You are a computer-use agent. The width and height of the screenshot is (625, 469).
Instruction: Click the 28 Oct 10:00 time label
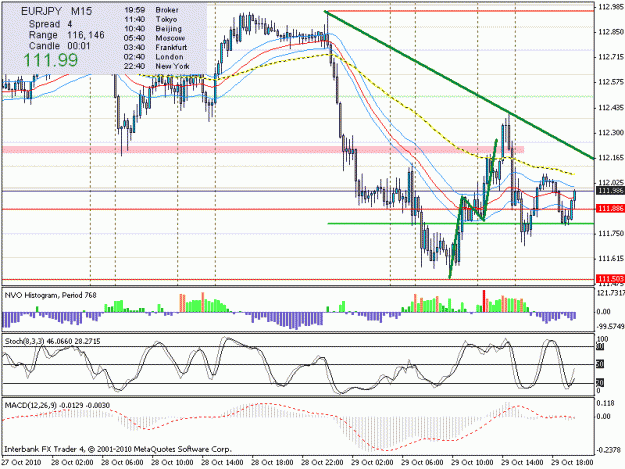click(x=172, y=463)
